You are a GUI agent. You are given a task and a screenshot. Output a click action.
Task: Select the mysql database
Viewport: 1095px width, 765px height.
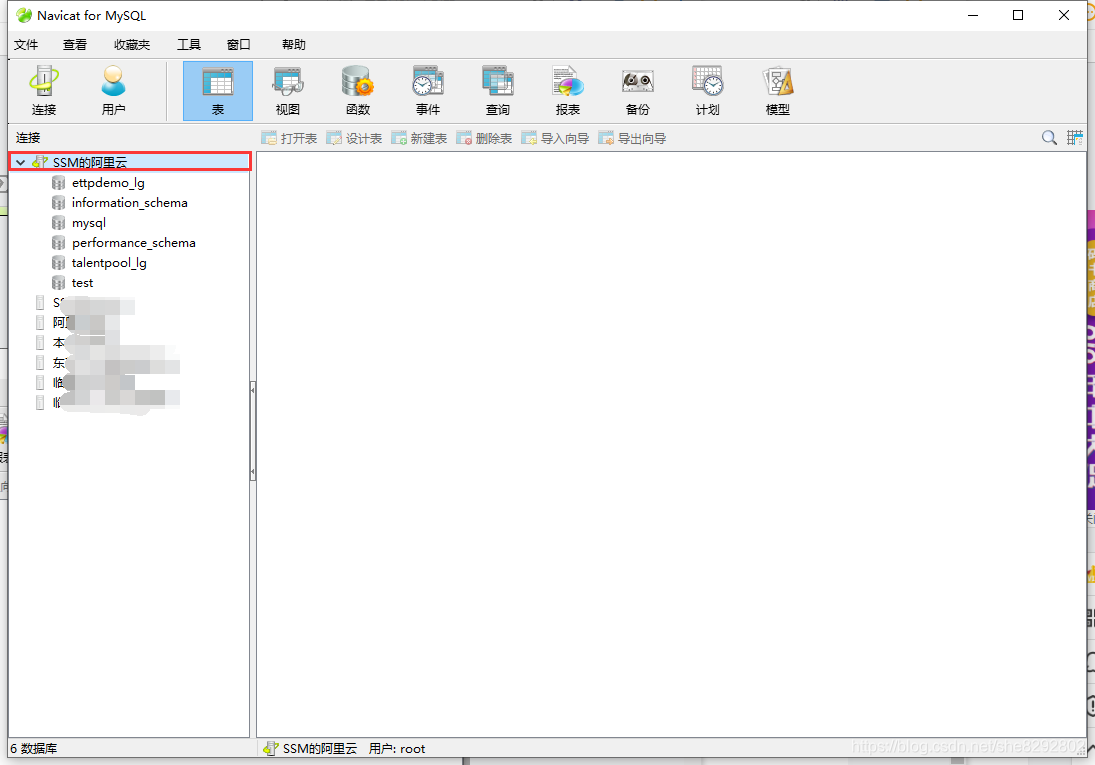89,223
